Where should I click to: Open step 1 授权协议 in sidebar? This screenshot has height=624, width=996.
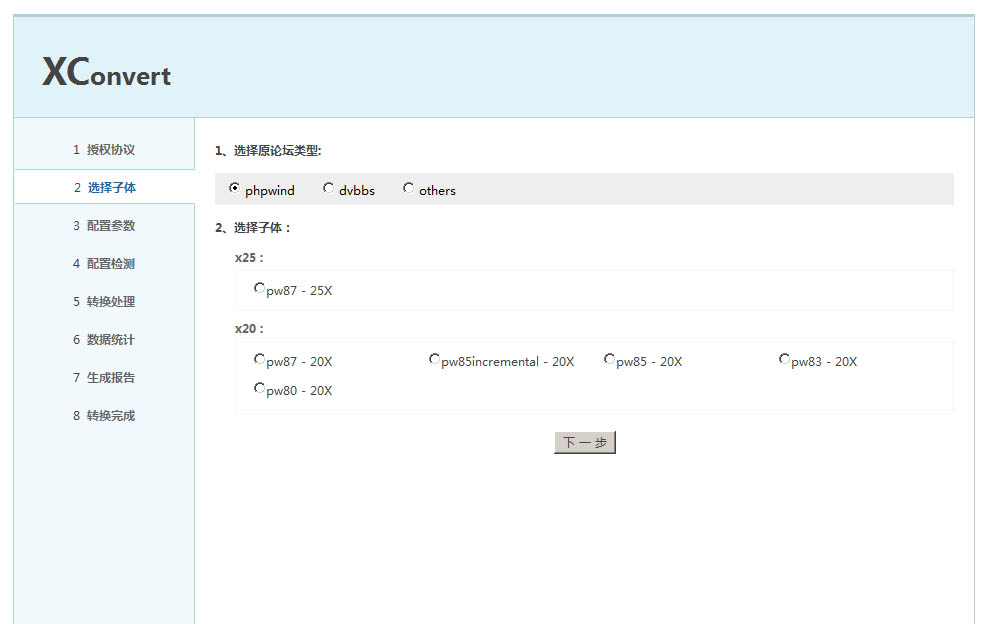pyautogui.click(x=104, y=150)
